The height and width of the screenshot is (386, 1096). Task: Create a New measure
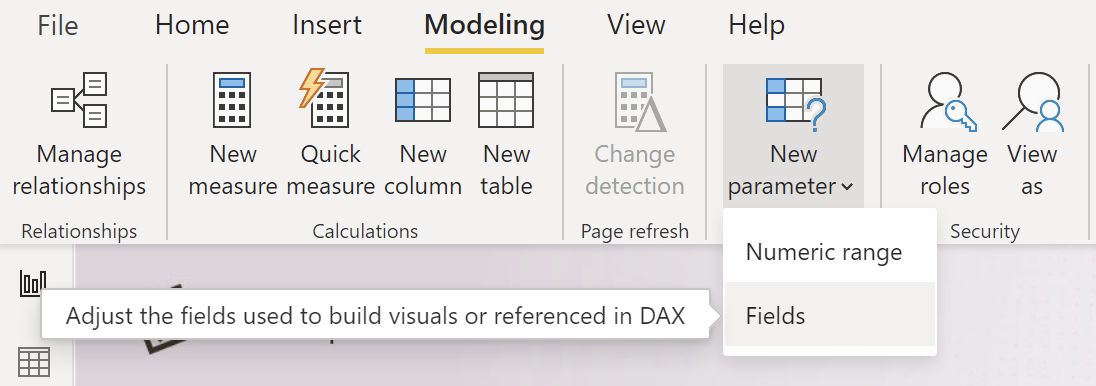[233, 134]
